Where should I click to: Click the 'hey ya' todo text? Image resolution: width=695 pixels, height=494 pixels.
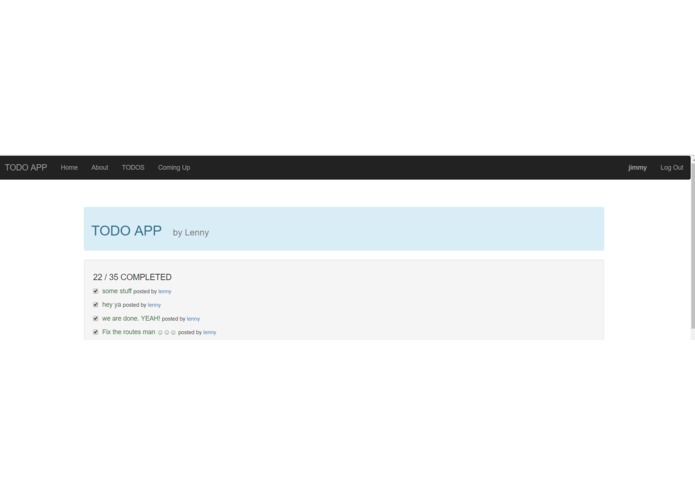pos(111,305)
